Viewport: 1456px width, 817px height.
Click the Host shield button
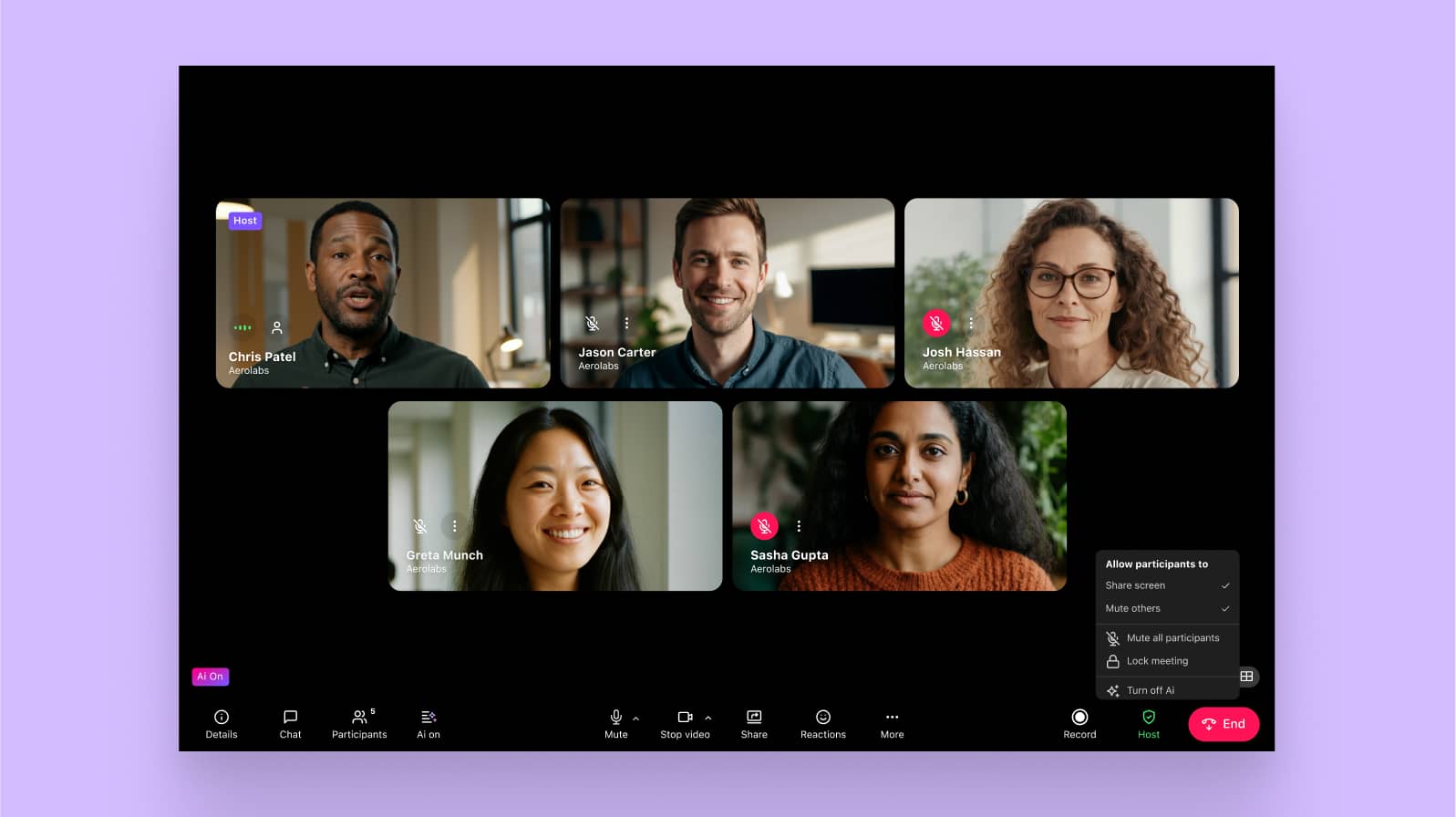pyautogui.click(x=1149, y=724)
